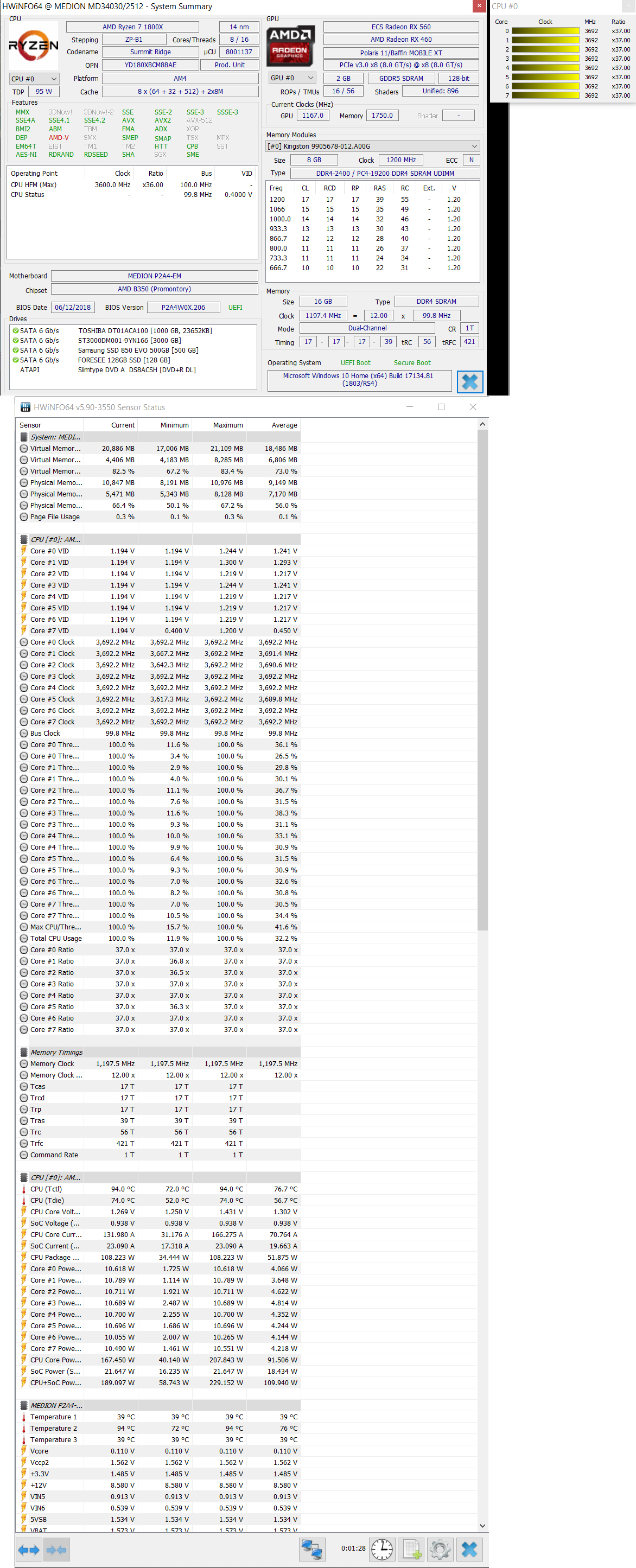
Task: Click the Microsoft Windows 10 Home OS field
Action: [359, 380]
